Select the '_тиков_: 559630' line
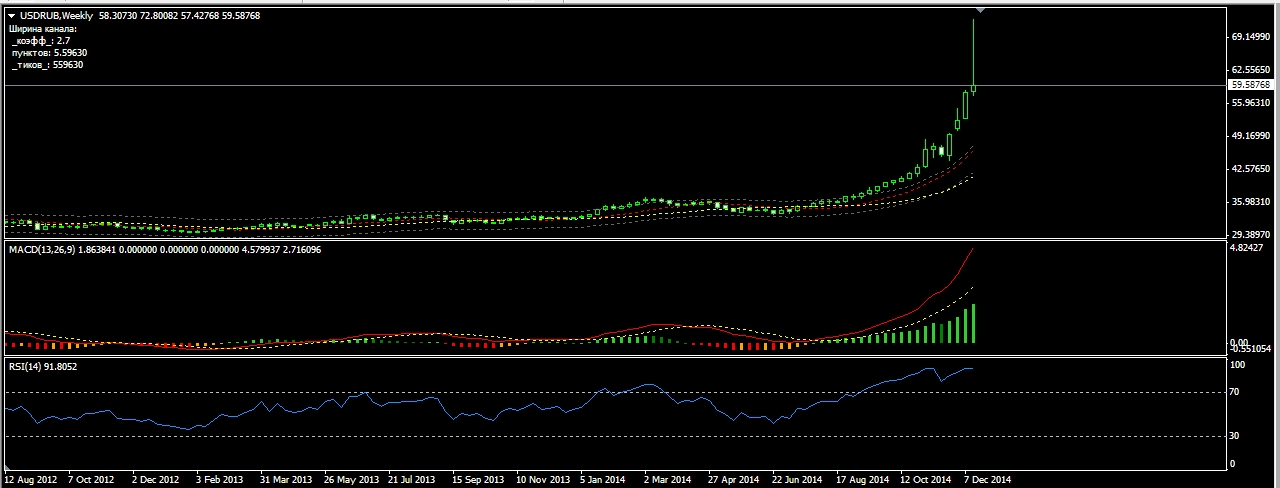 [46, 65]
